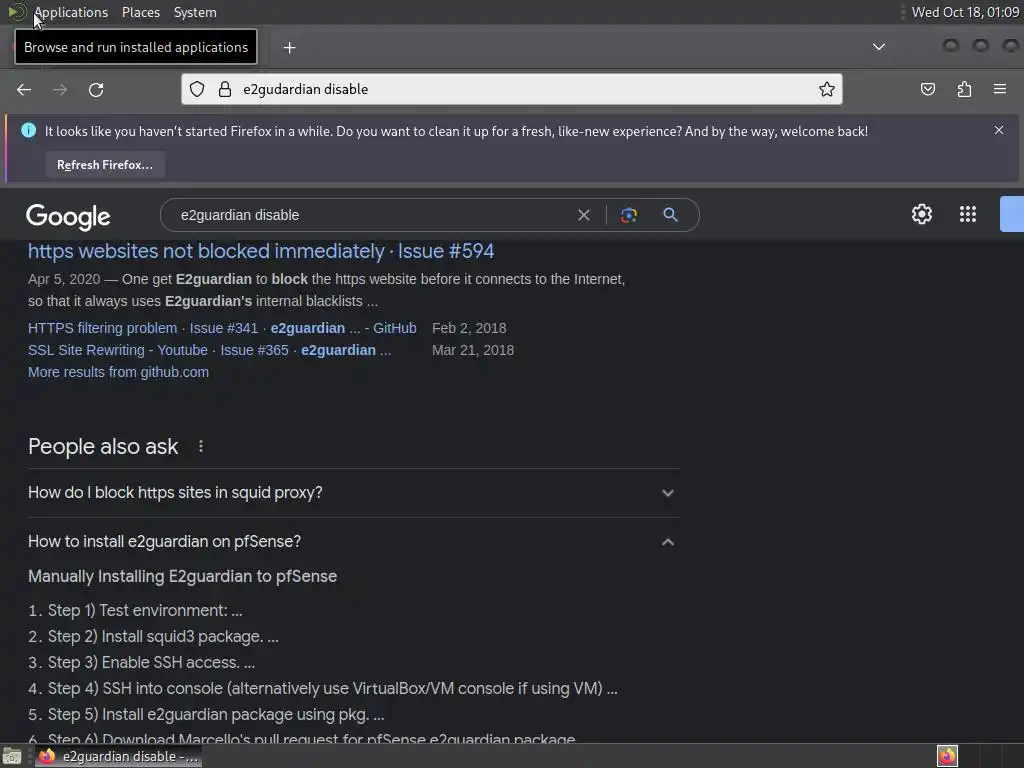Click the notification info icon

point(29,131)
